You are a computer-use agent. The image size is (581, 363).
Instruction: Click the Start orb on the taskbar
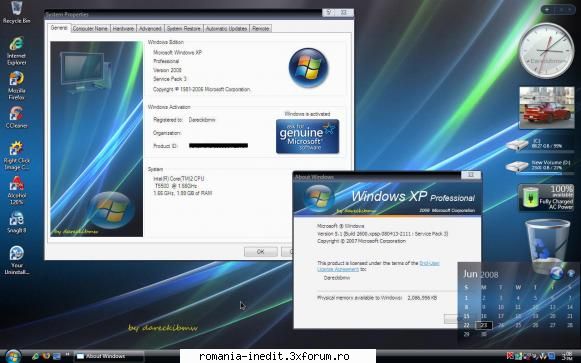[13, 356]
